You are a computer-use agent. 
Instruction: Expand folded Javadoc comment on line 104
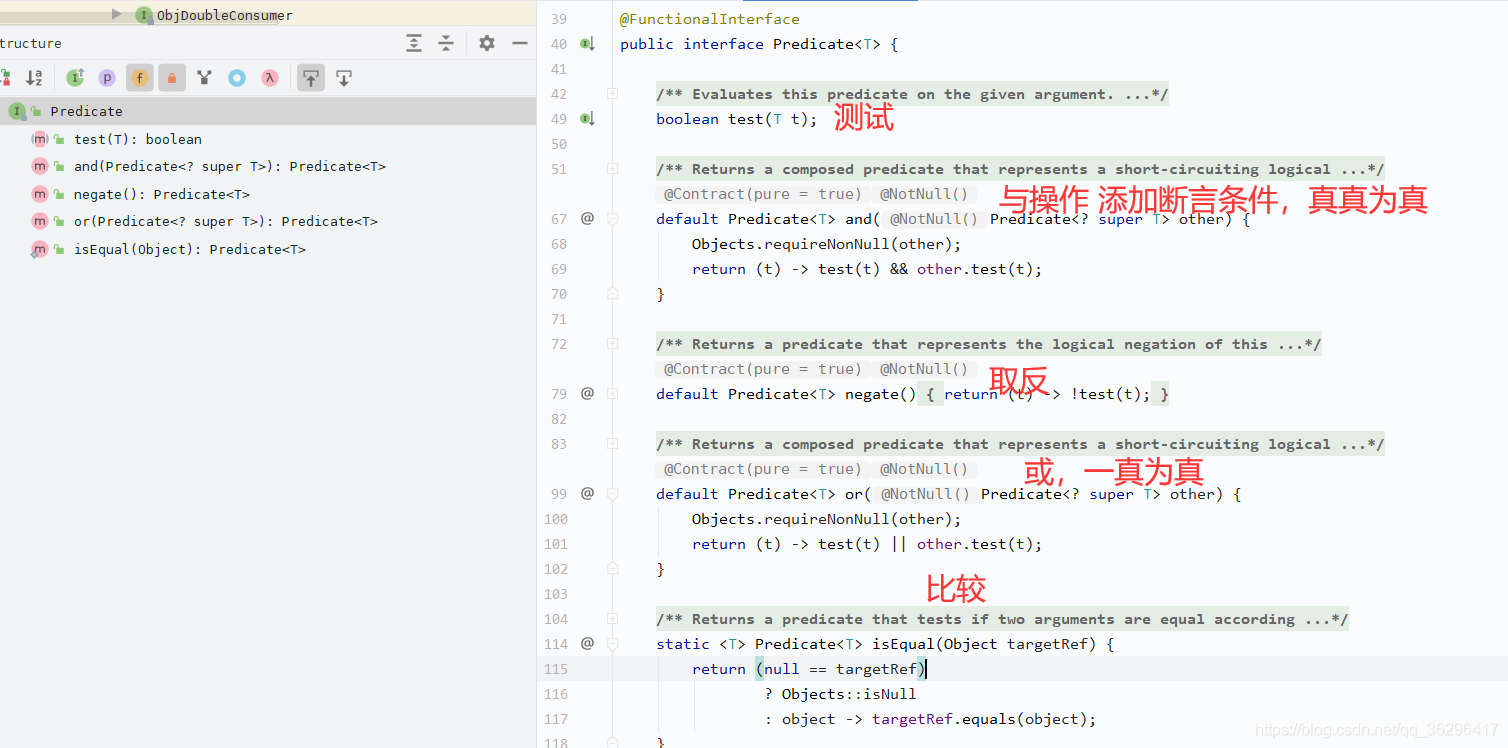(x=613, y=619)
